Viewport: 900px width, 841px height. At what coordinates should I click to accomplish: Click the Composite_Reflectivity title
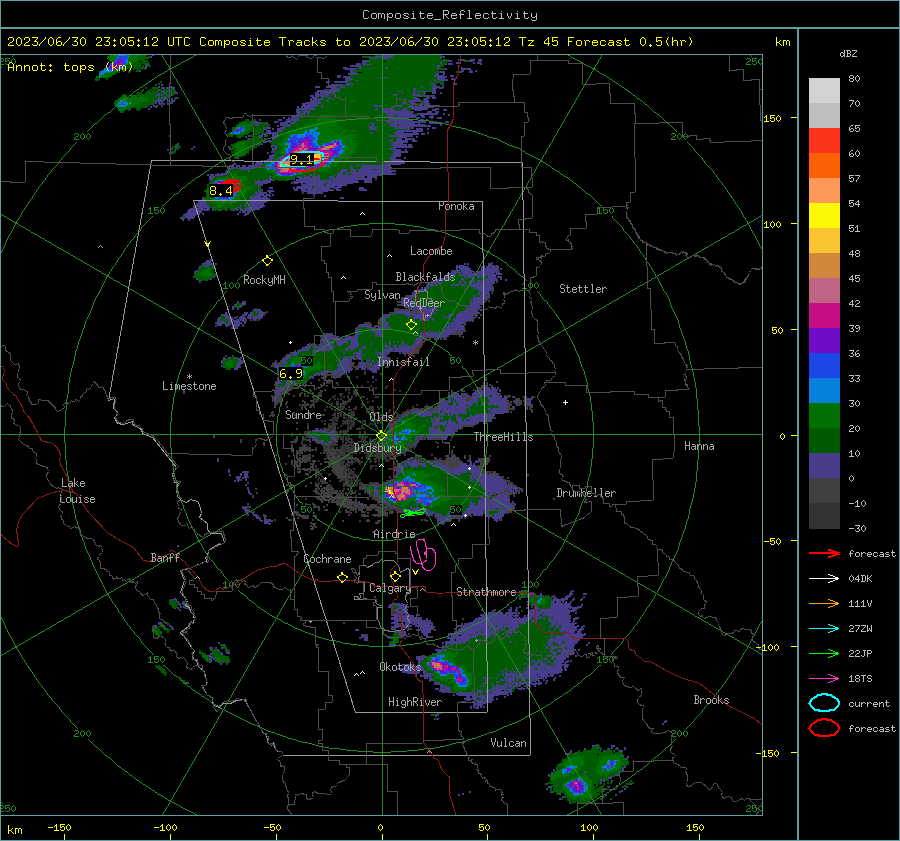coord(450,15)
